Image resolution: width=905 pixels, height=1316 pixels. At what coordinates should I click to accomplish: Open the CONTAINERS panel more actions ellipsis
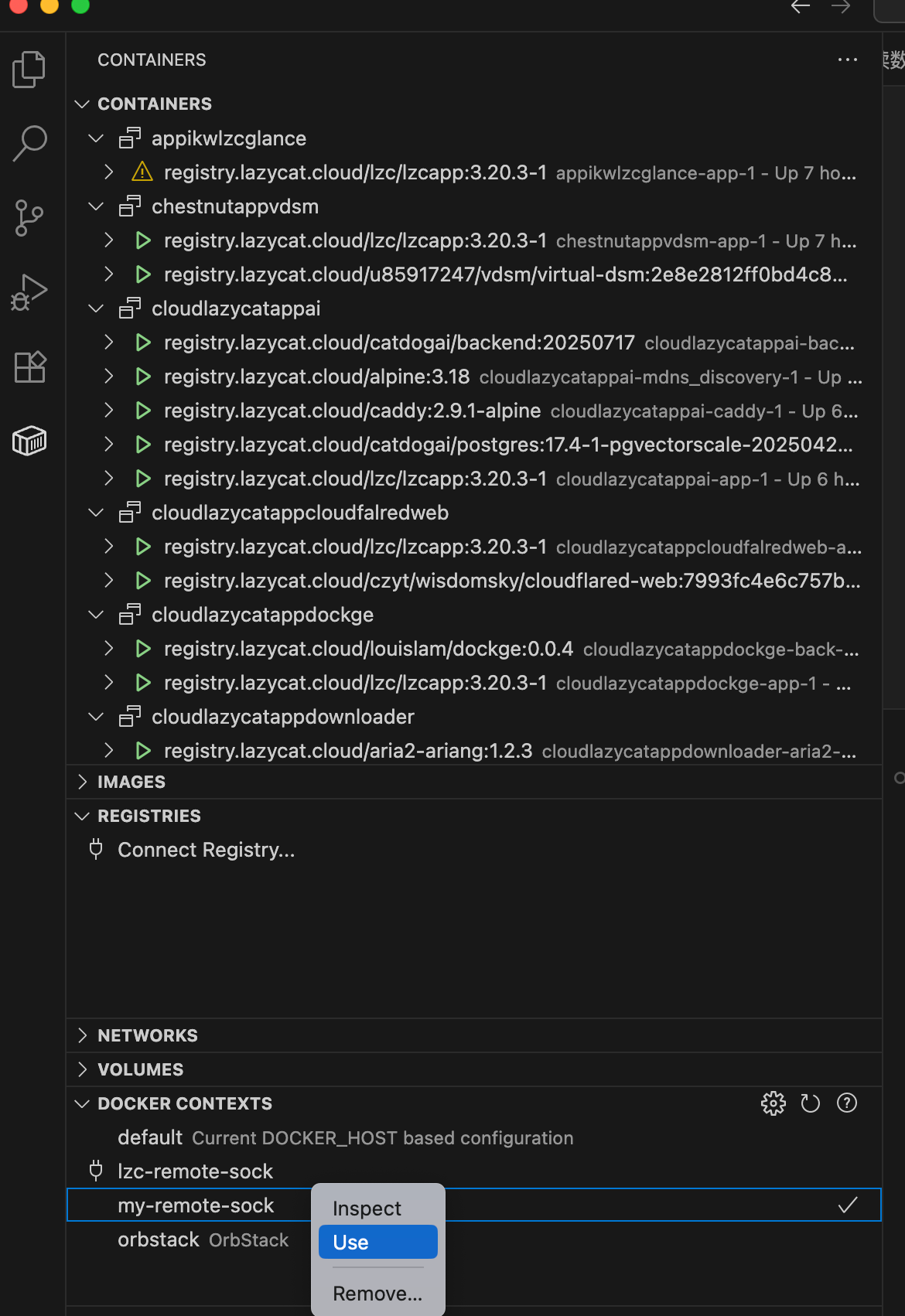click(x=848, y=60)
